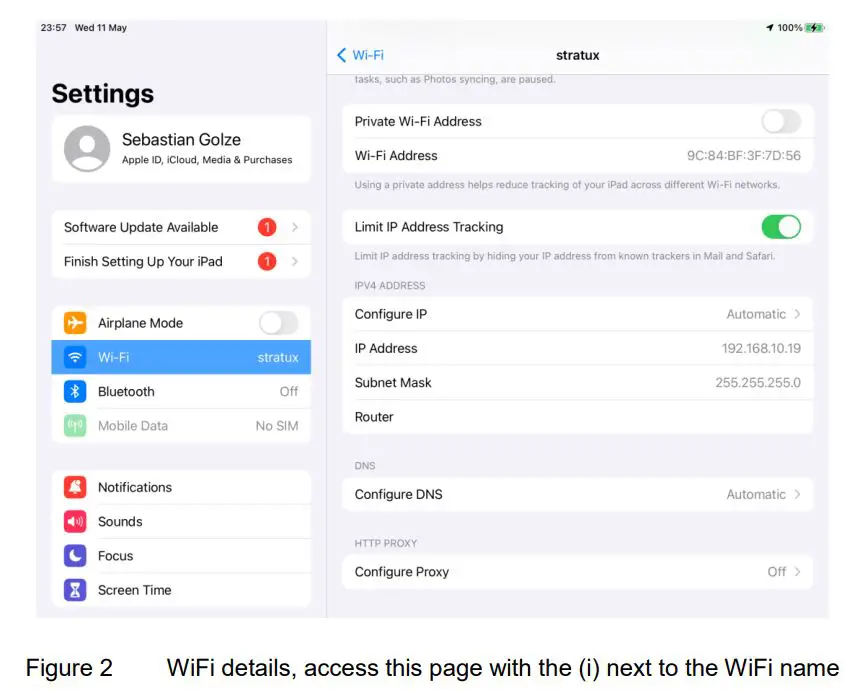Tap the Sounds speaker icon
Viewport: 844px width, 691px height.
coord(75,521)
